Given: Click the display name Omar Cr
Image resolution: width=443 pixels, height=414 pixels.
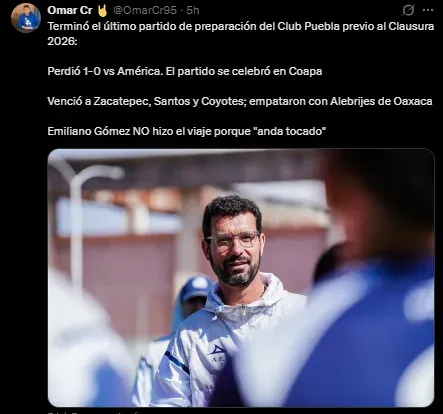Looking at the screenshot, I should (70, 11).
